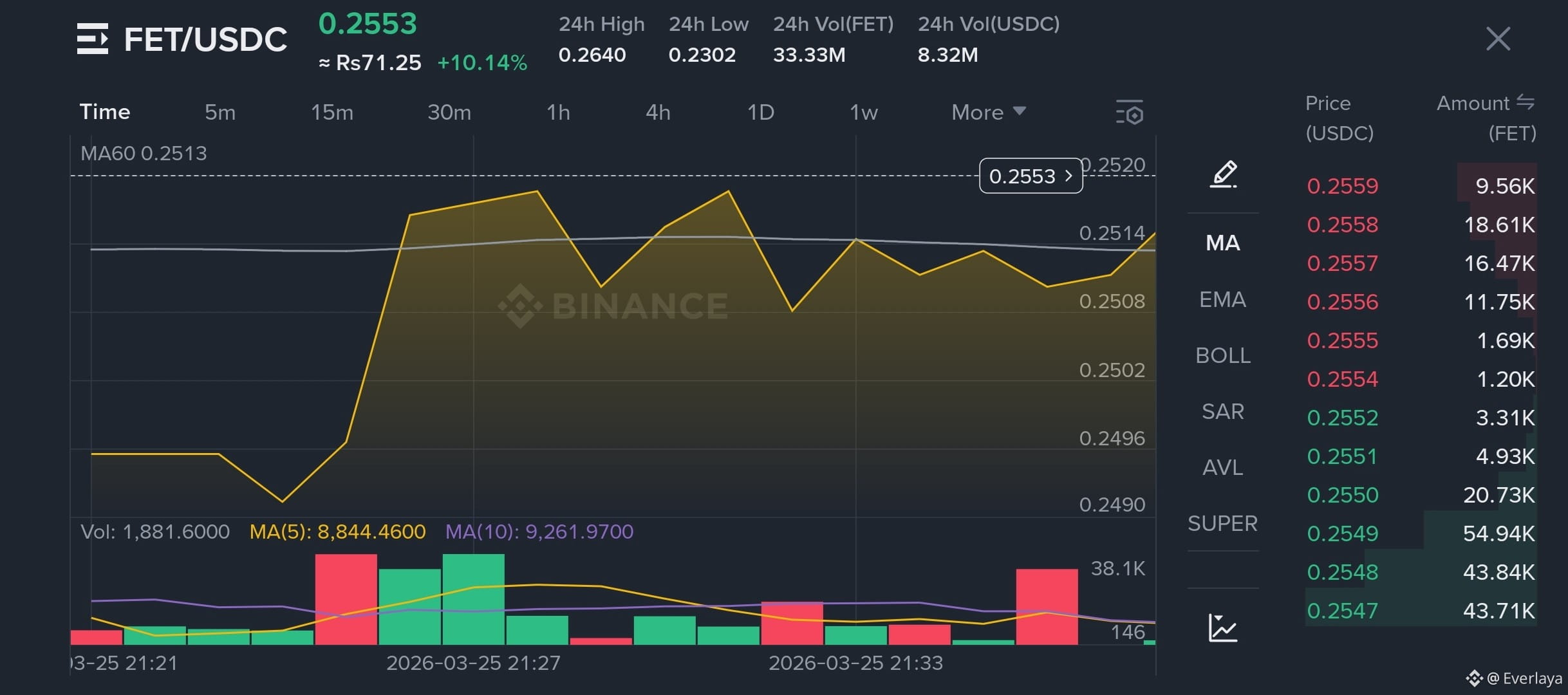Toggle the AVL indicator
This screenshot has width=1568, height=695.
pos(1223,467)
